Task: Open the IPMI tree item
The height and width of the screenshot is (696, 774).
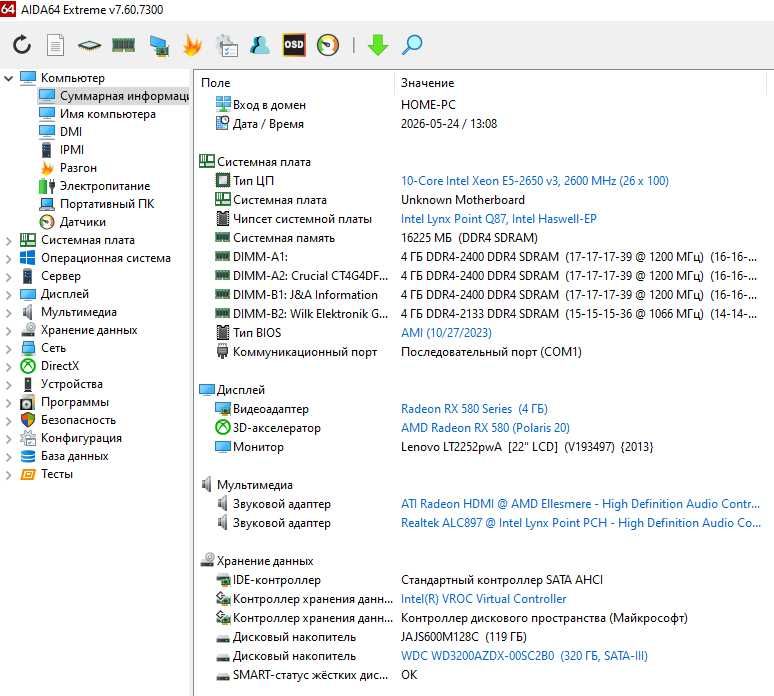Action: [72, 150]
